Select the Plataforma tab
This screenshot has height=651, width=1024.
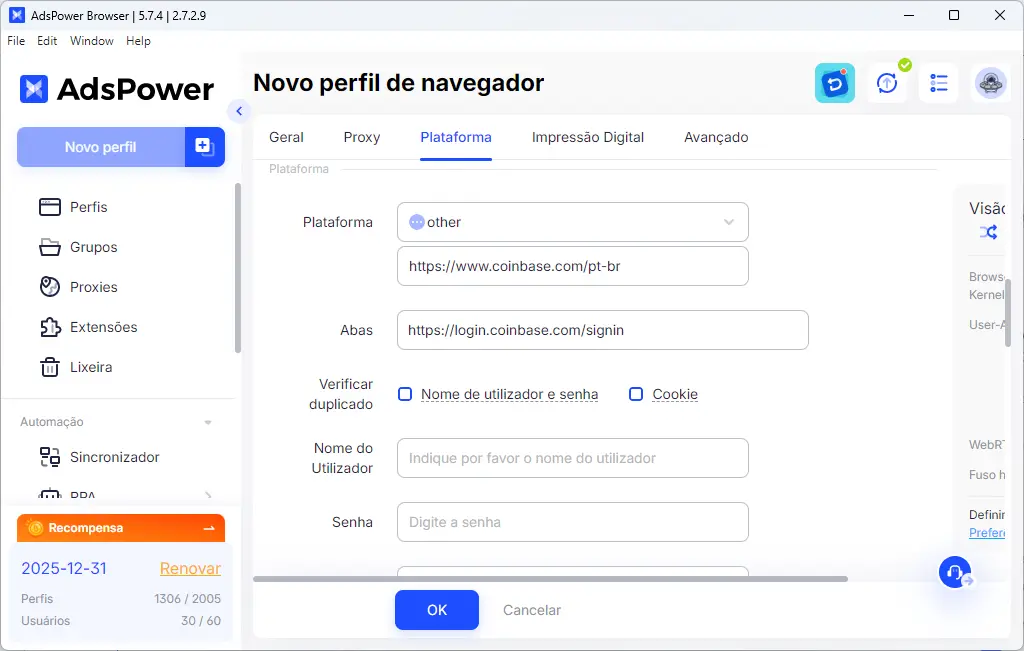tap(456, 137)
